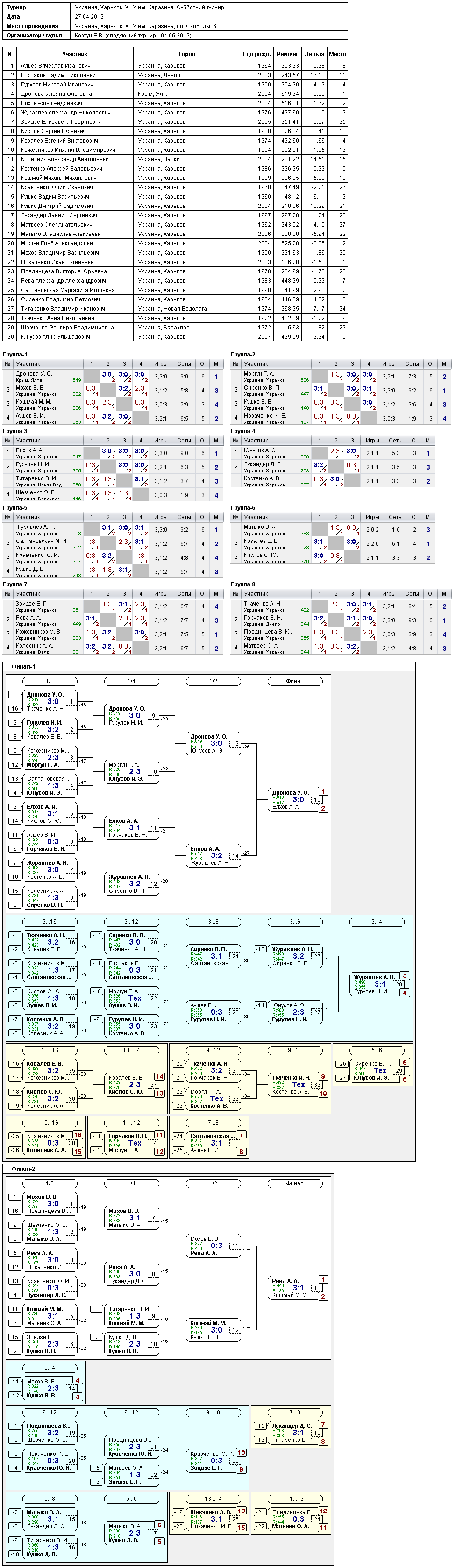Image resolution: width=456 pixels, height=1568 pixels.
Task: Click the '5...8' stage label in Финал-2
Action: [x=50, y=1499]
